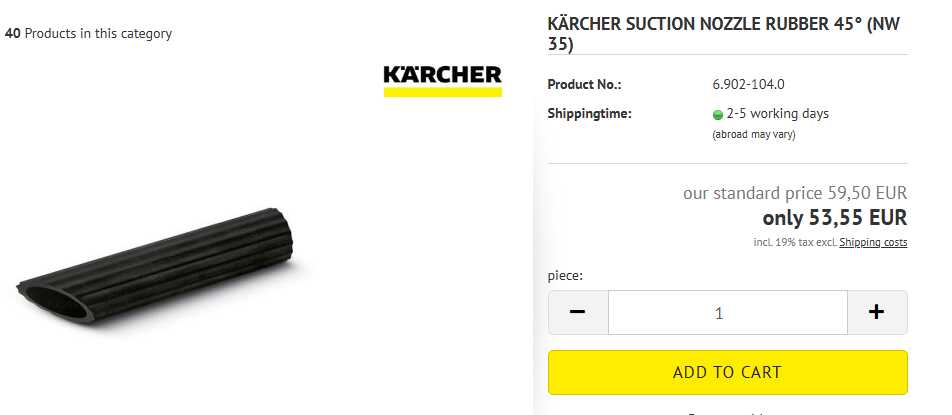Click the Product No. label
Viewport: 952px width, 415px height.
coord(584,84)
